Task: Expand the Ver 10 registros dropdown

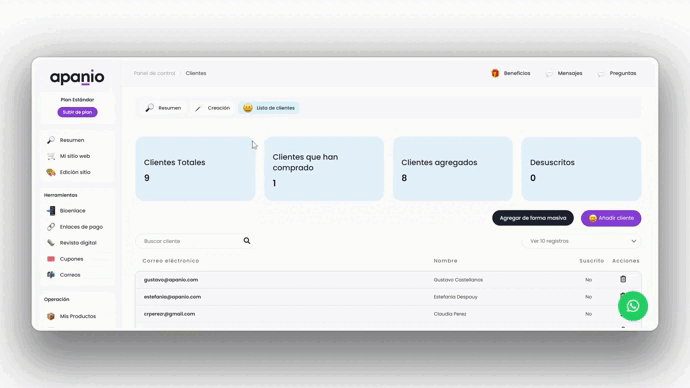Action: point(581,241)
